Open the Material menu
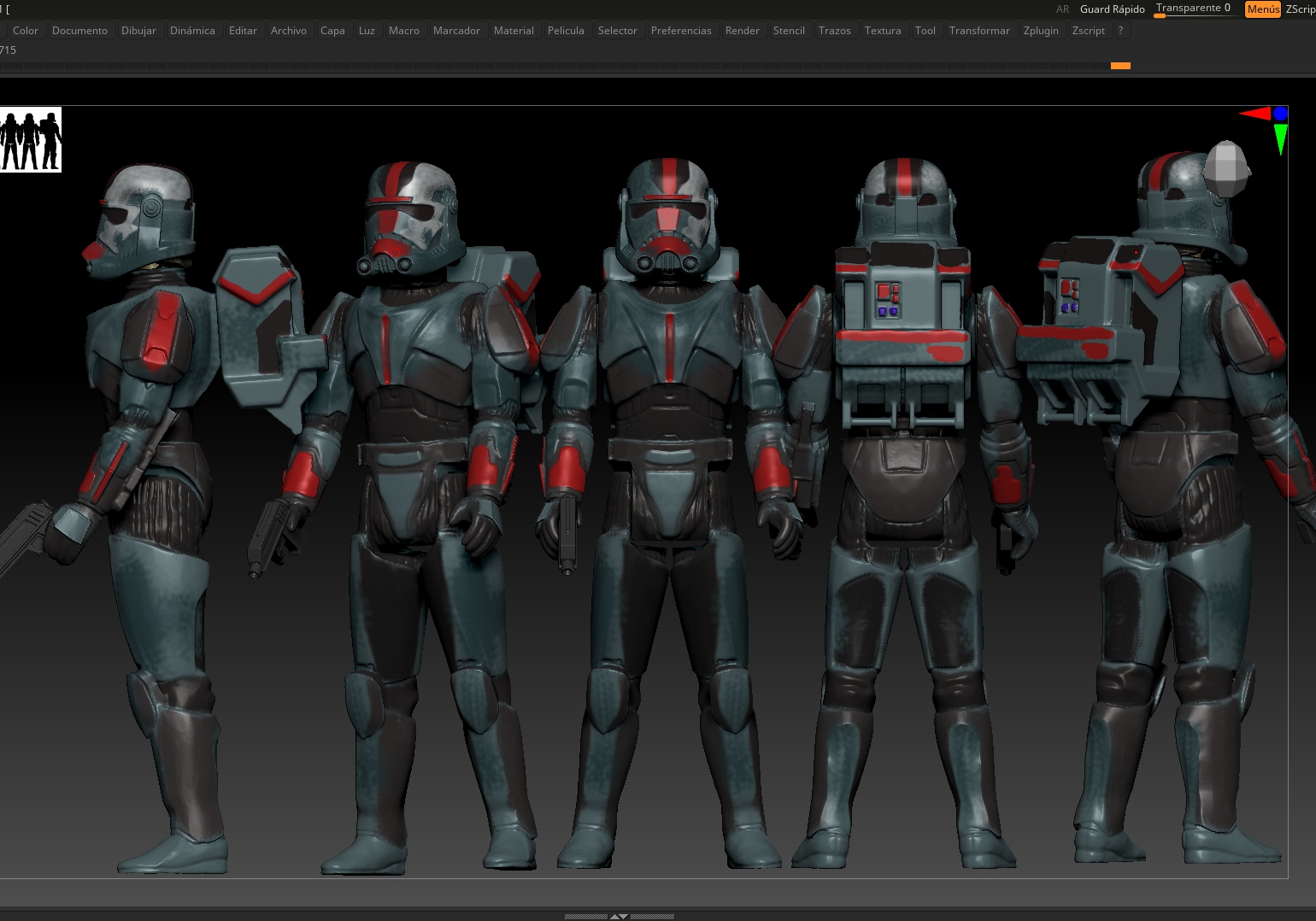Viewport: 1316px width, 921px height. point(514,31)
